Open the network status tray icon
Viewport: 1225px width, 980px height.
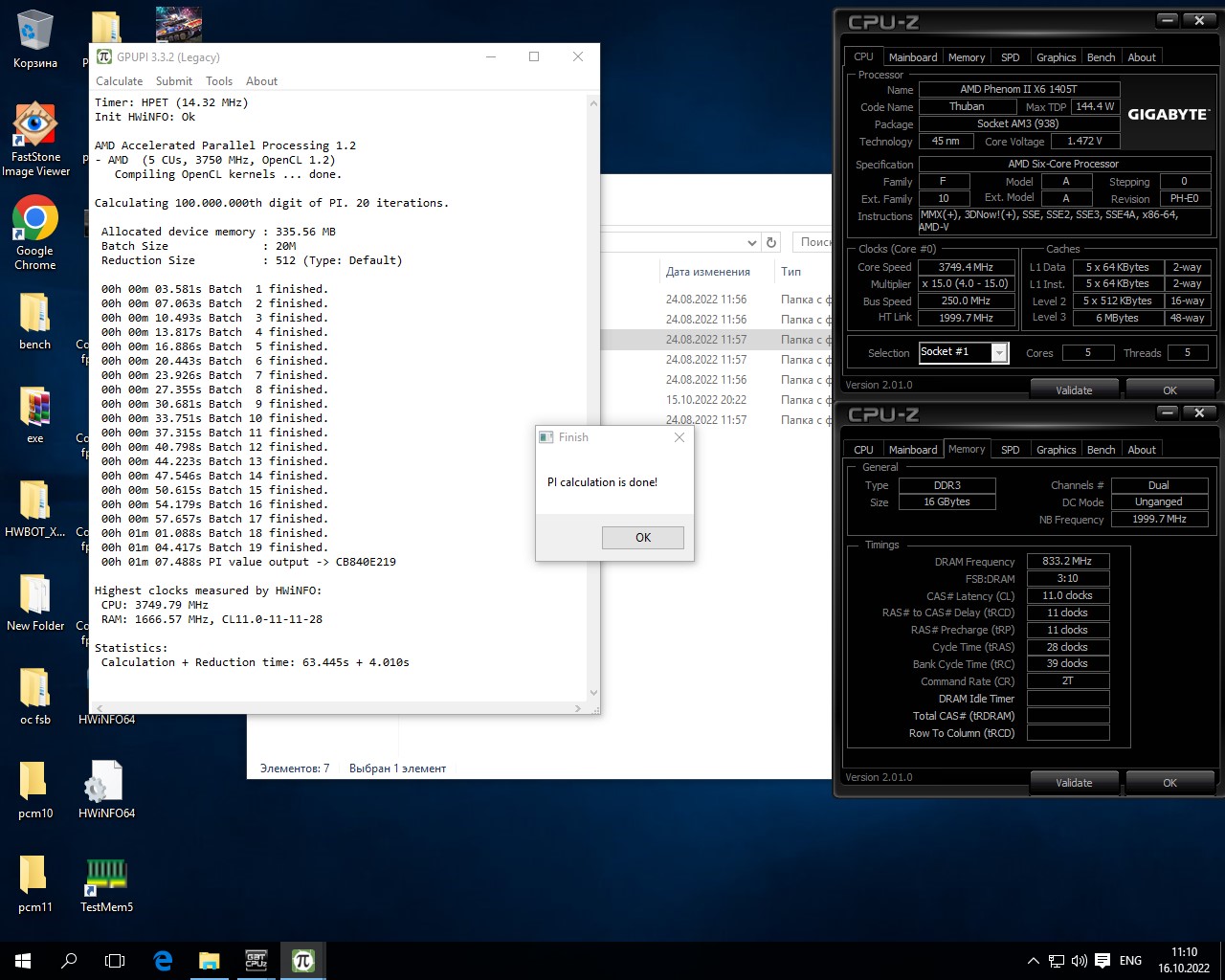(x=1057, y=961)
